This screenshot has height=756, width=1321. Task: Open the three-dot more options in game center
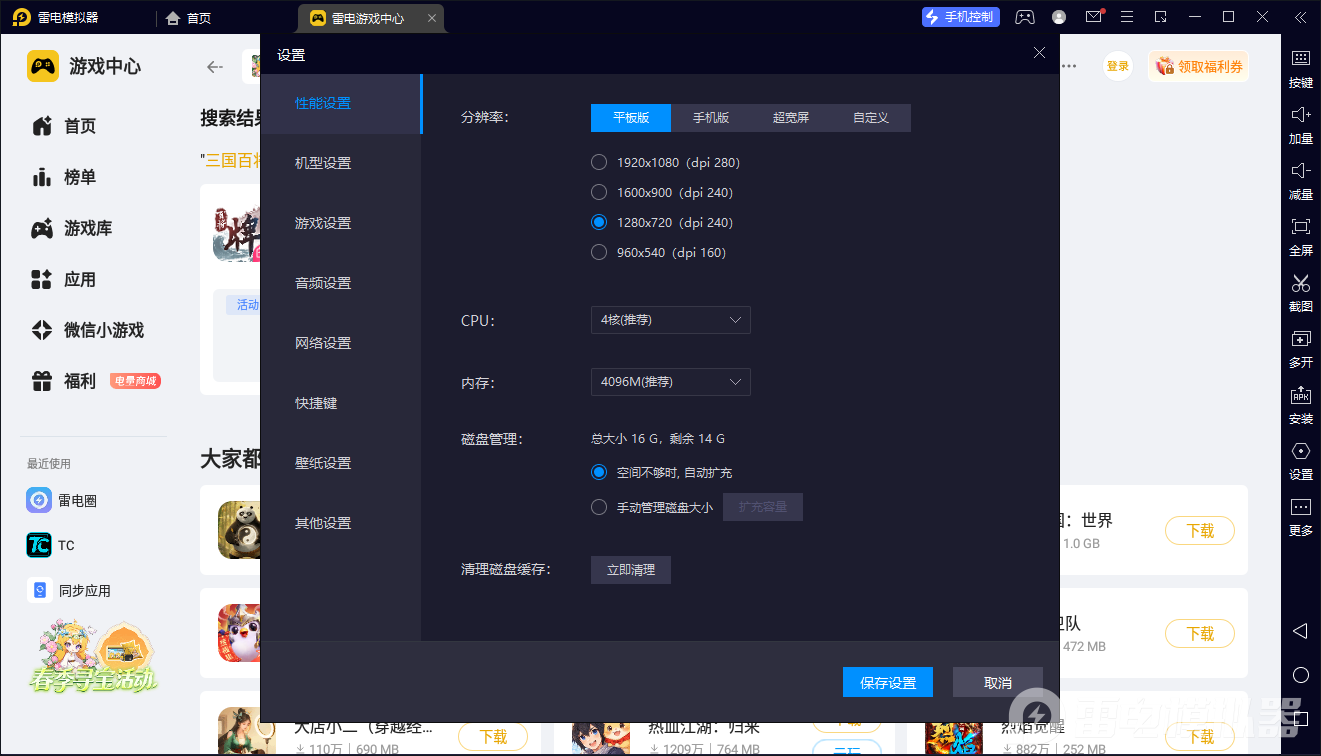point(1069,66)
